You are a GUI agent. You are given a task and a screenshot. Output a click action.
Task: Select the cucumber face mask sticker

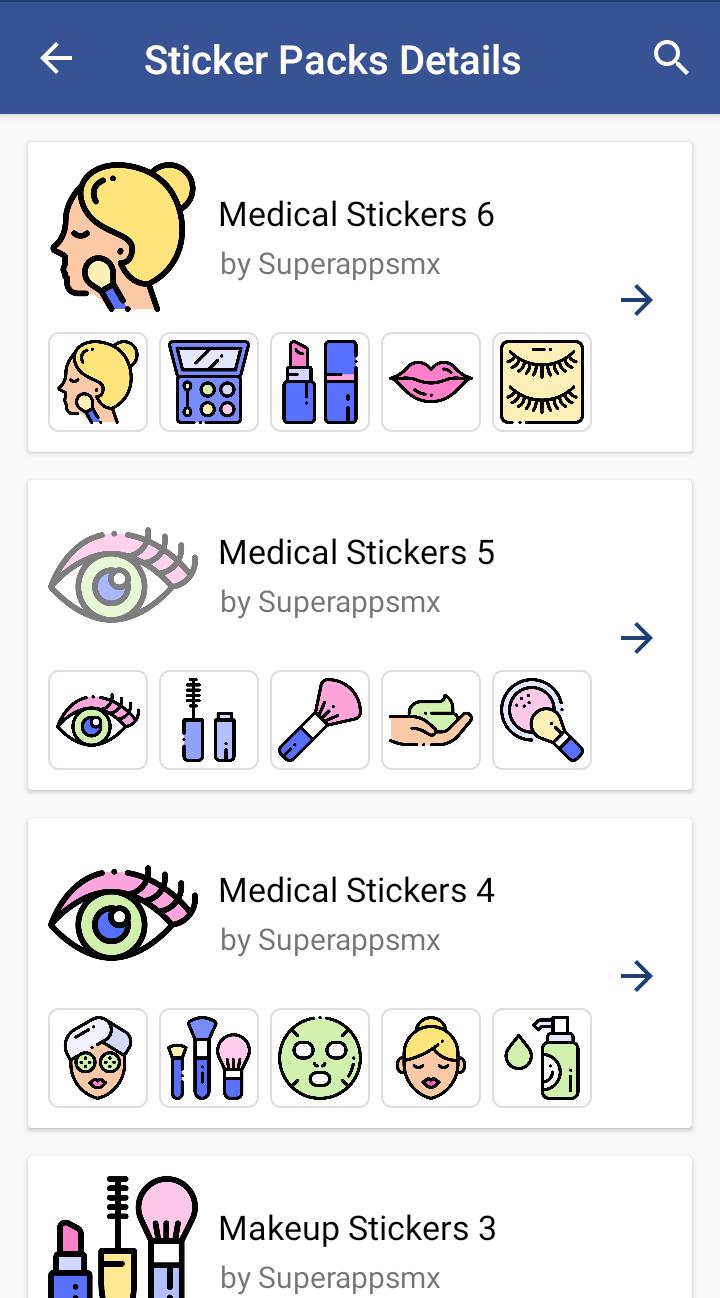(98, 1058)
